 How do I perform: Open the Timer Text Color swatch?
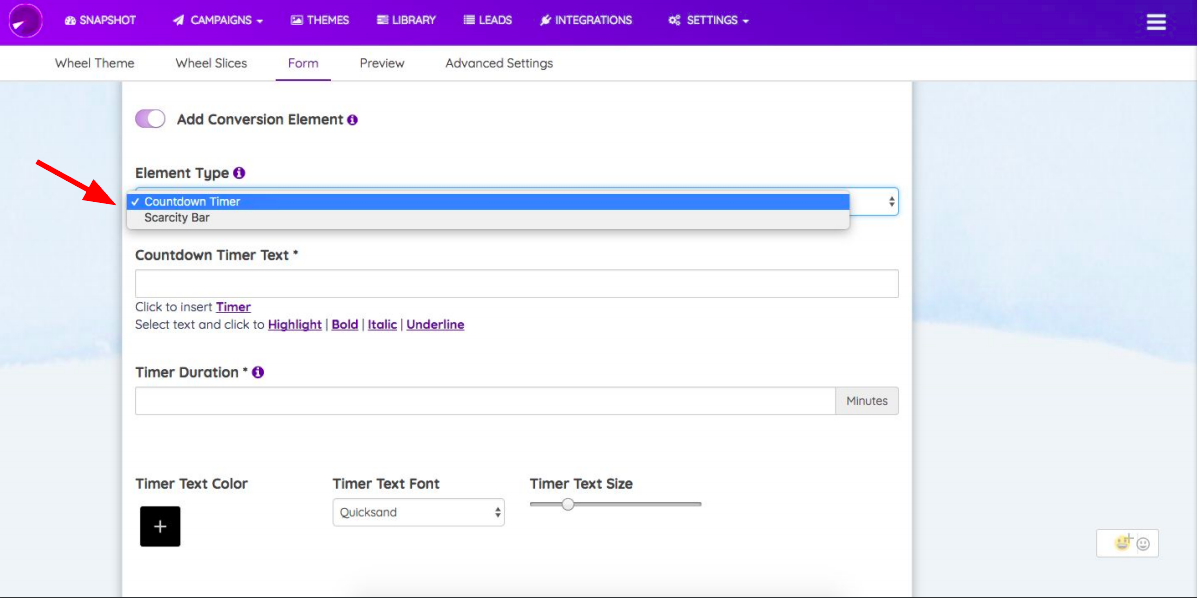coord(160,526)
